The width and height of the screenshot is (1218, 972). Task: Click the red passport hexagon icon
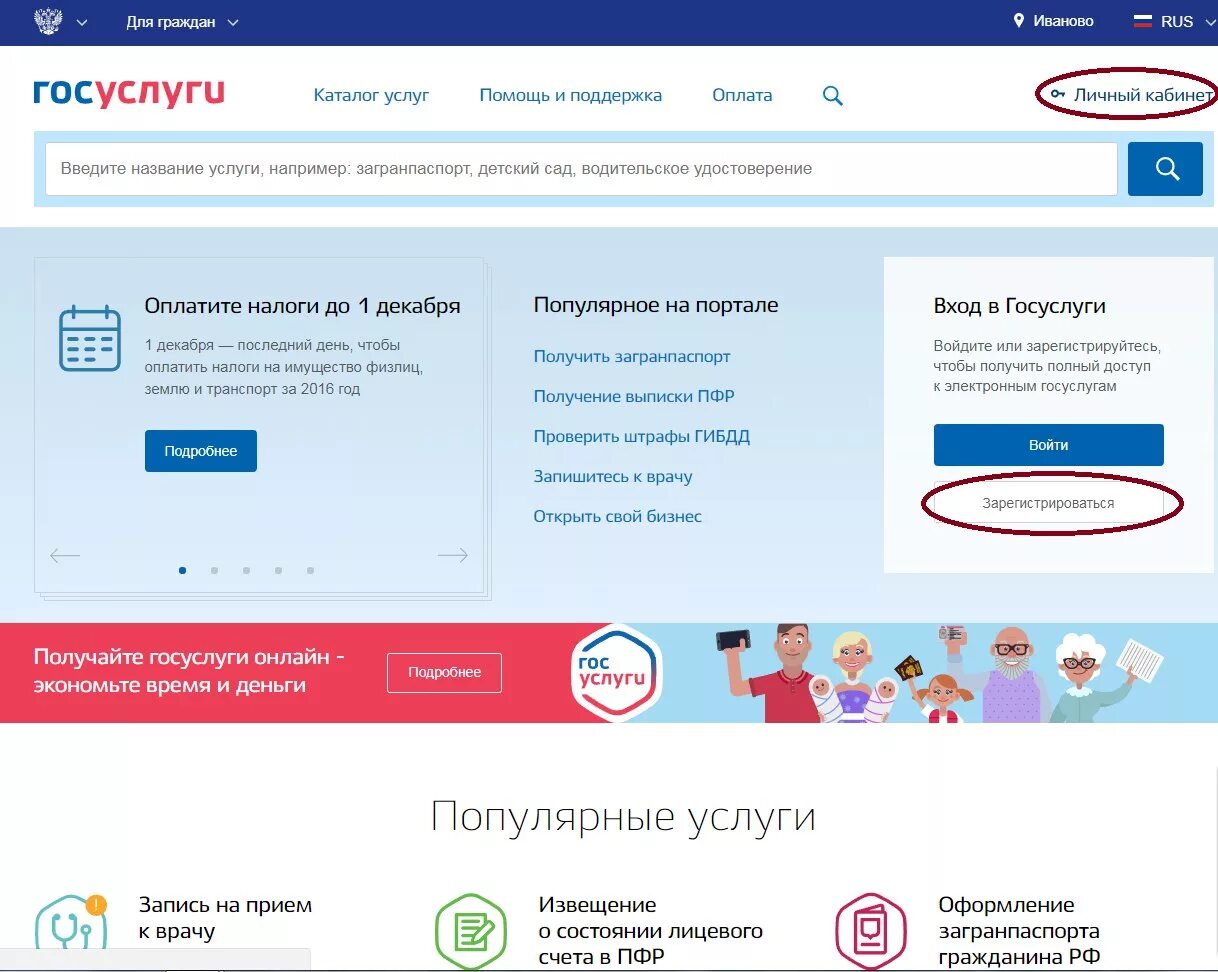click(870, 931)
